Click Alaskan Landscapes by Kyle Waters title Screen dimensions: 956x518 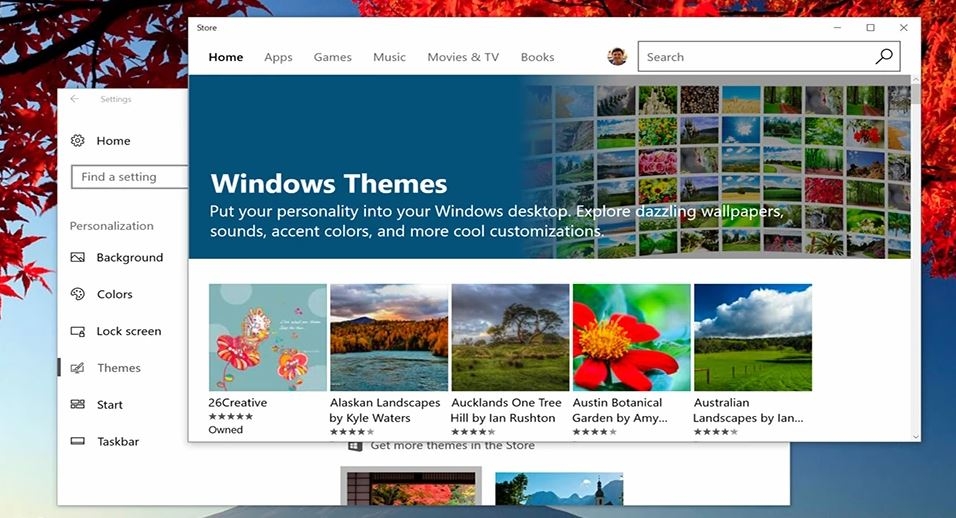click(385, 410)
